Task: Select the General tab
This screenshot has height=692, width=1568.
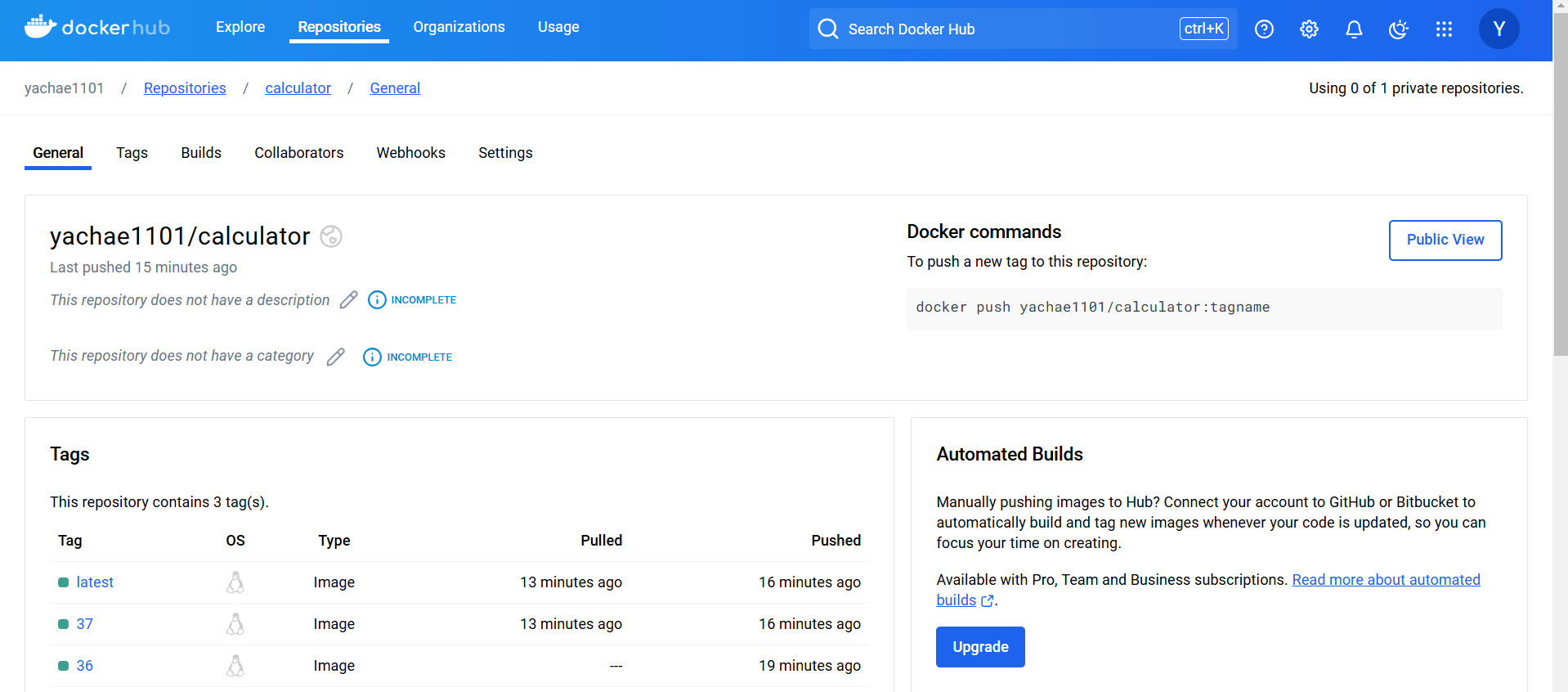Action: (x=58, y=153)
